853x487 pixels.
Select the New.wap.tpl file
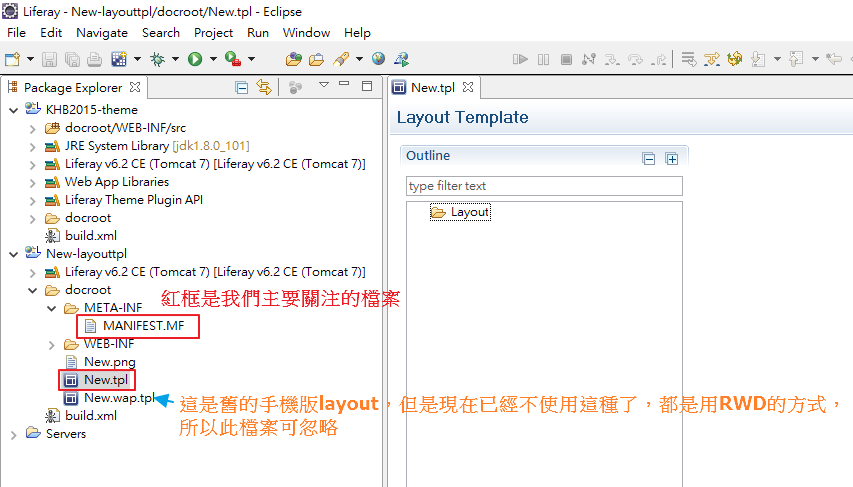[119, 398]
